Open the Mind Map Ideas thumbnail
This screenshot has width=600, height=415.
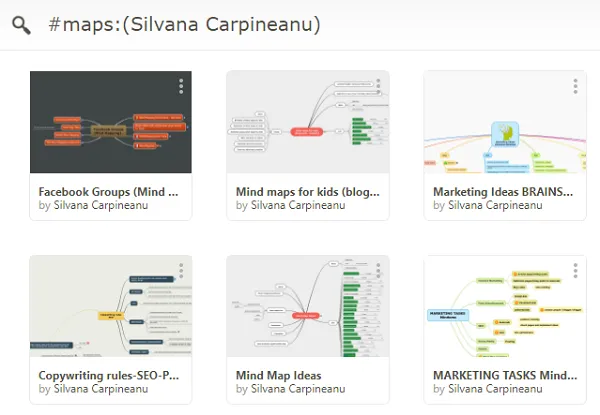tap(308, 306)
